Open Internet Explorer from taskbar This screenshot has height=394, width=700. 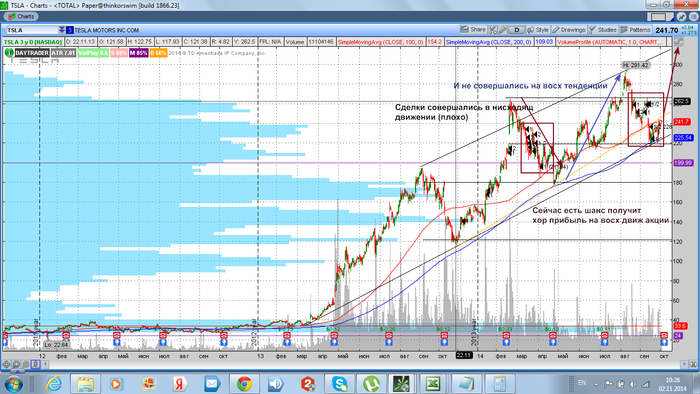point(54,384)
